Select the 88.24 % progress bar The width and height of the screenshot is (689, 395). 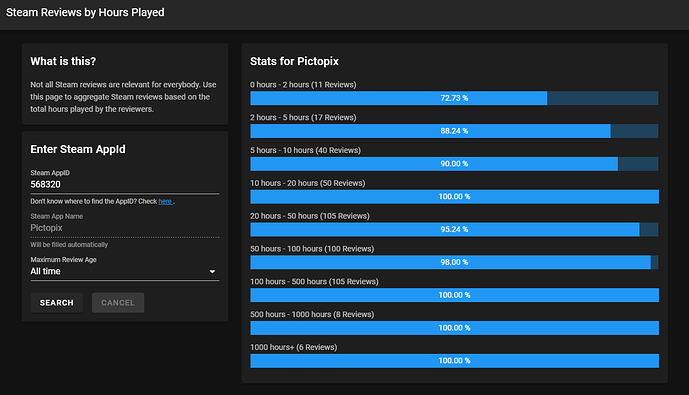point(454,131)
